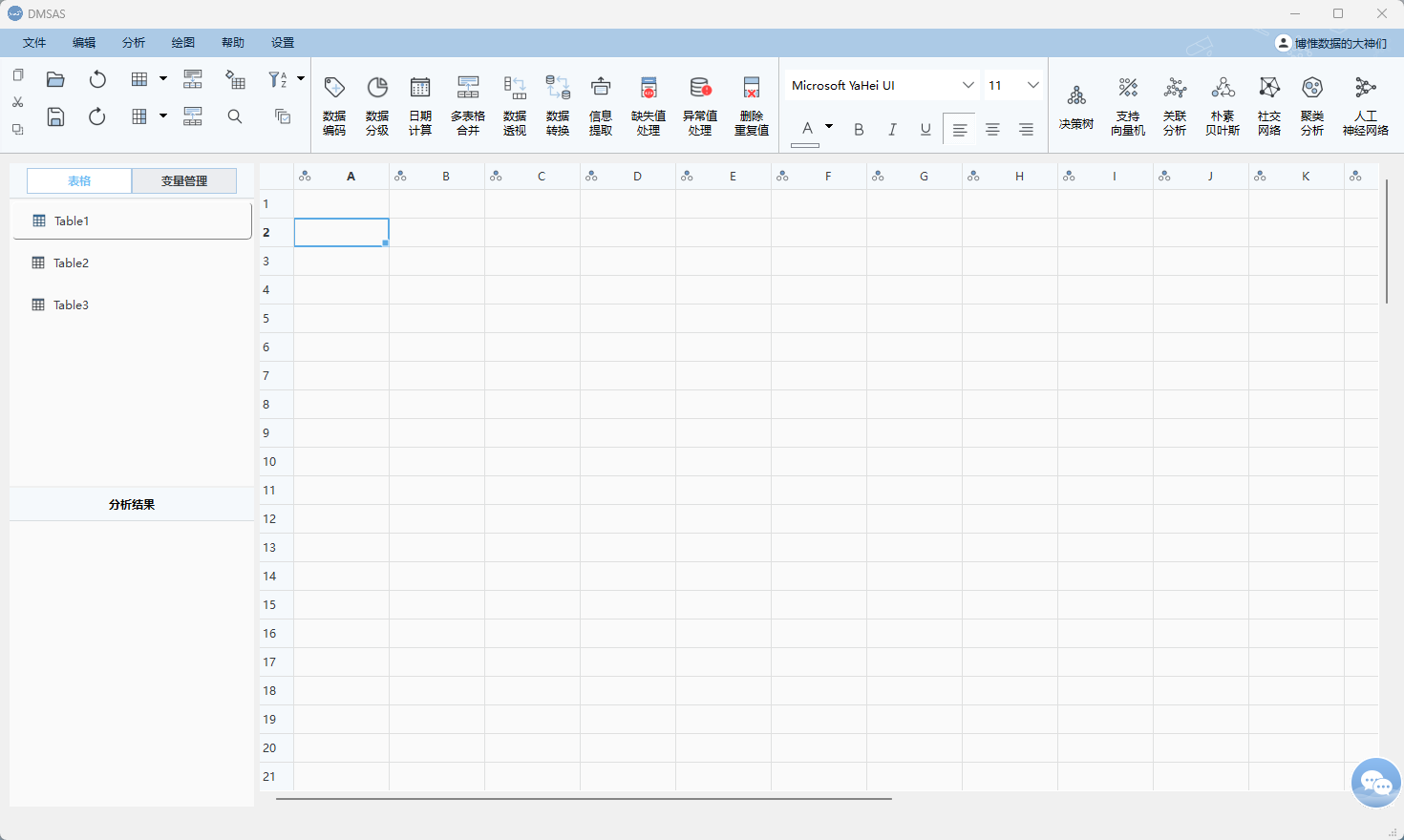This screenshot has height=840, width=1404.
Task: Open the 数据透视 tool
Action: (x=515, y=106)
